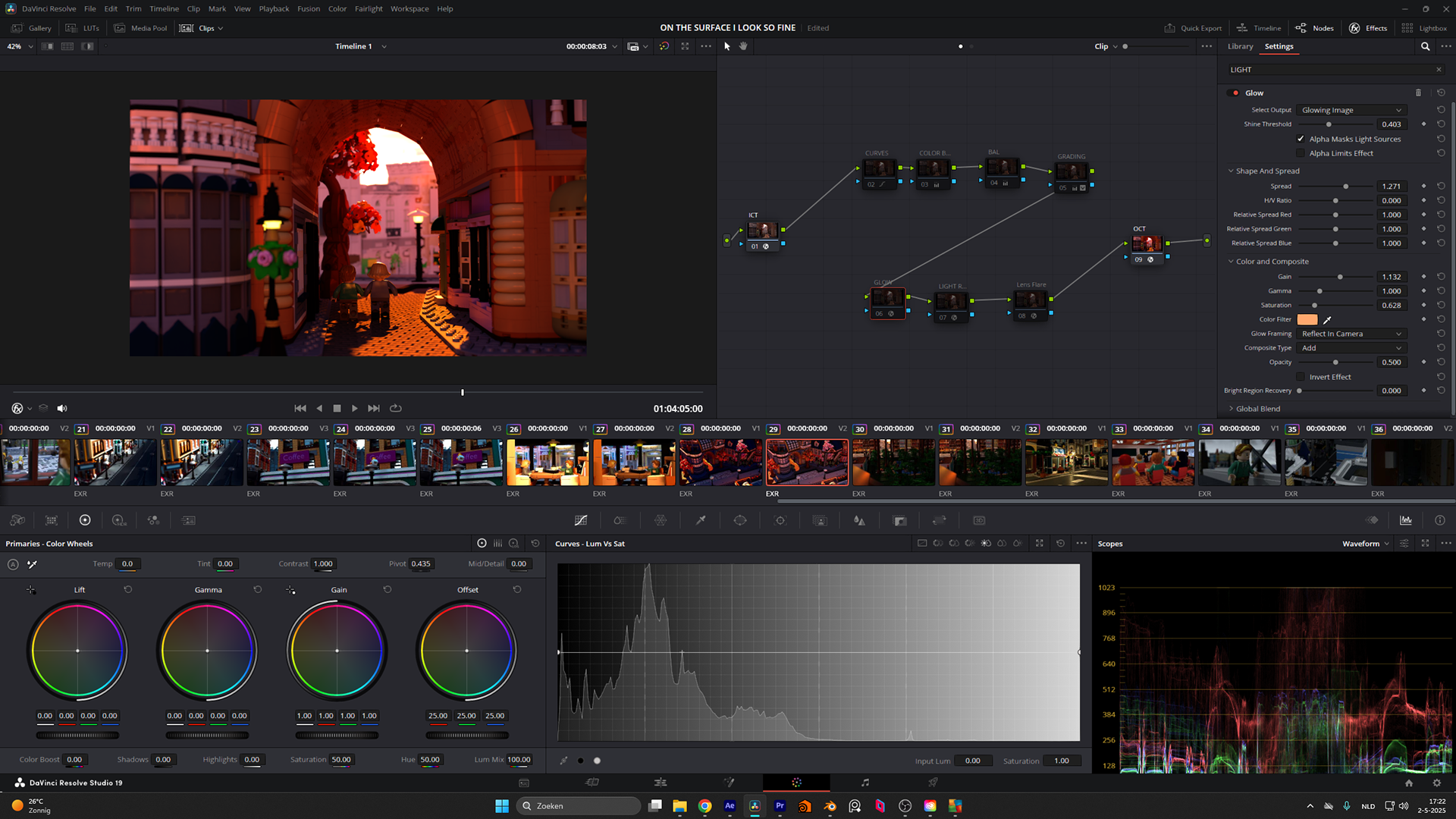Open the Curves palette icon
The width and height of the screenshot is (1456, 819).
pos(581,520)
